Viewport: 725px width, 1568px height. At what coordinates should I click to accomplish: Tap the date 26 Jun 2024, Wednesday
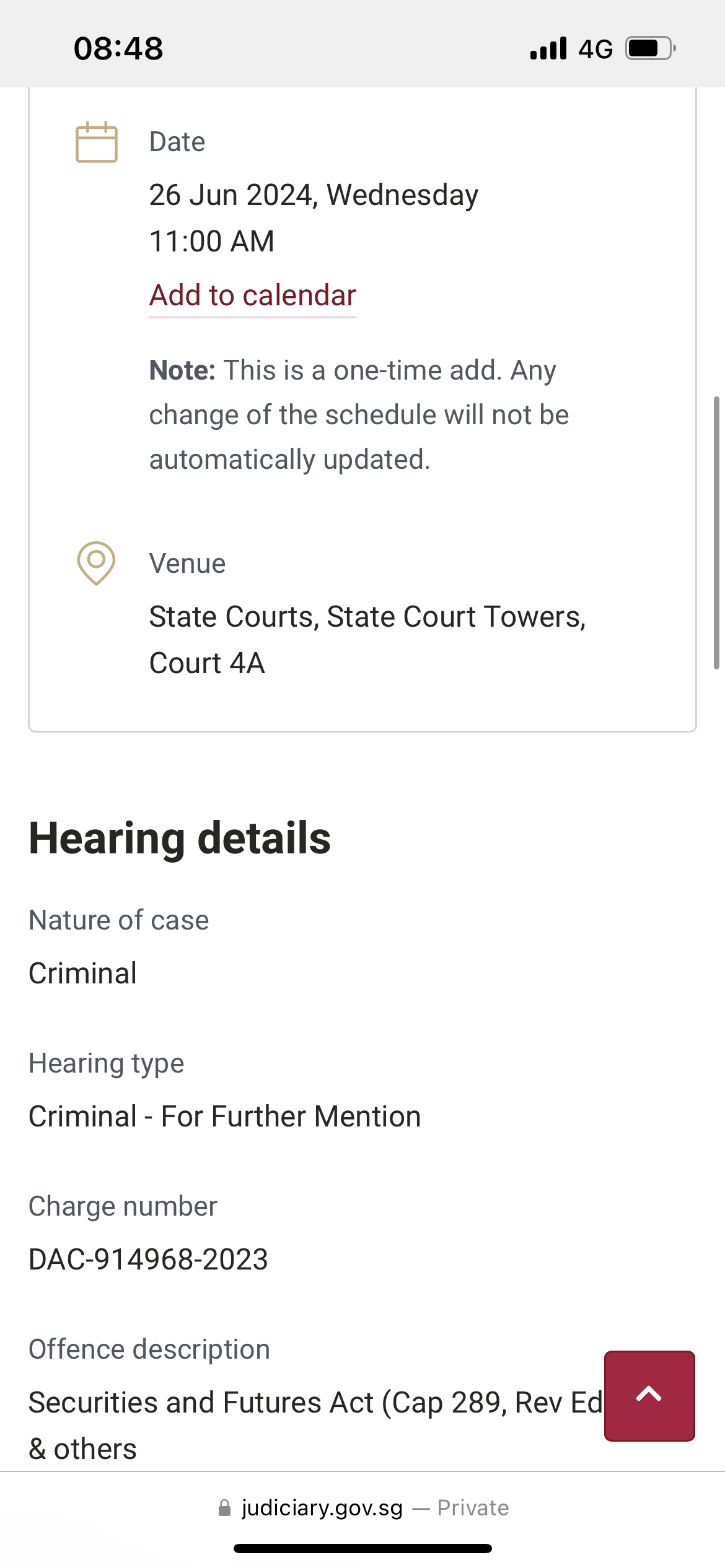(x=314, y=195)
